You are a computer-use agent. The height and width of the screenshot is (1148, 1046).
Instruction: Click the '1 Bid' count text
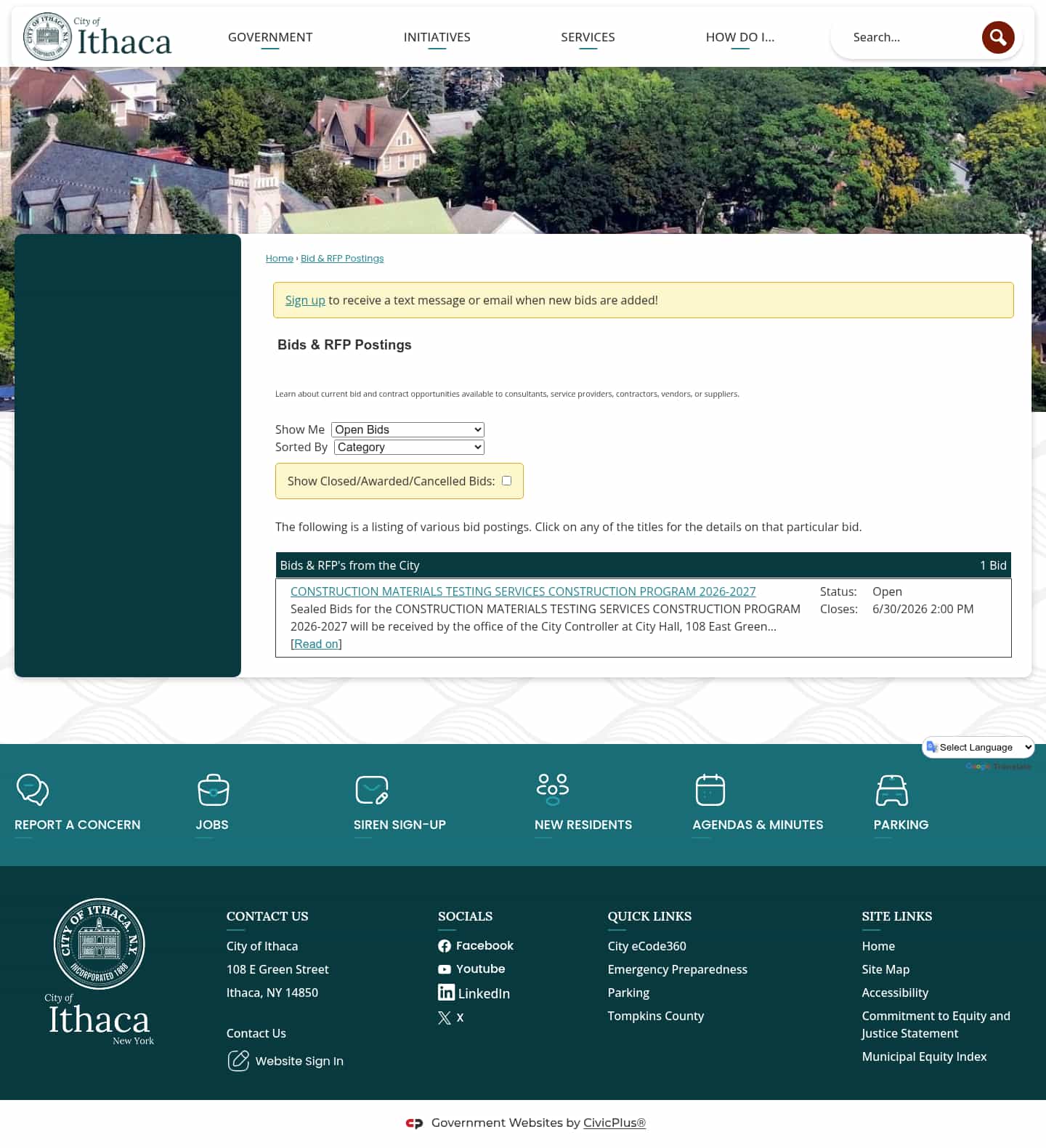point(993,565)
